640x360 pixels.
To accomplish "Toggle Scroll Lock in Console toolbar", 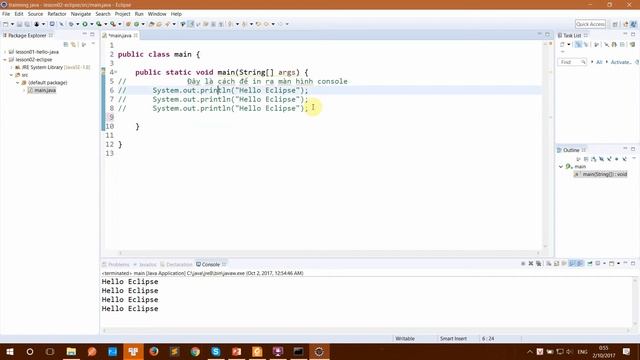I will (556, 264).
